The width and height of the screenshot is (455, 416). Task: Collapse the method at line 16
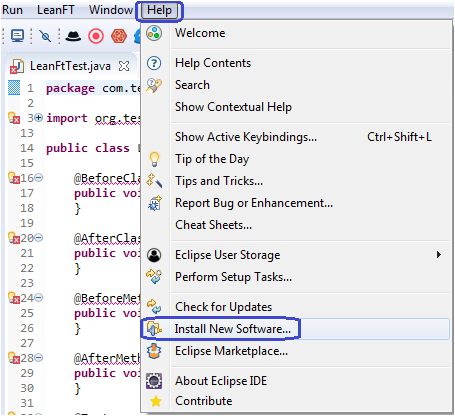[x=39, y=178]
